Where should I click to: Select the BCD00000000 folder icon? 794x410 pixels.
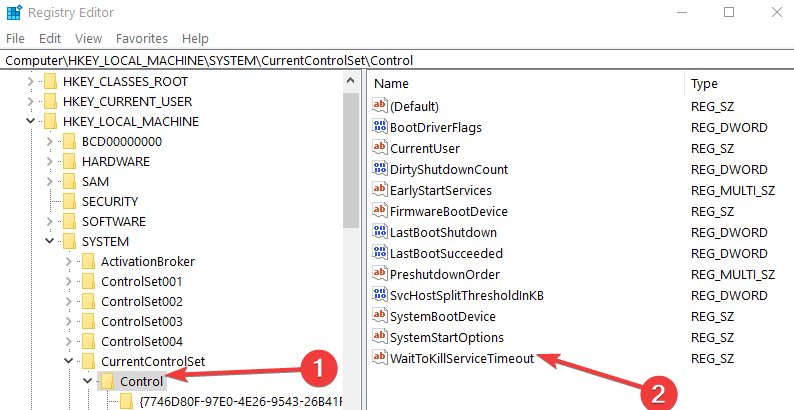click(x=69, y=142)
